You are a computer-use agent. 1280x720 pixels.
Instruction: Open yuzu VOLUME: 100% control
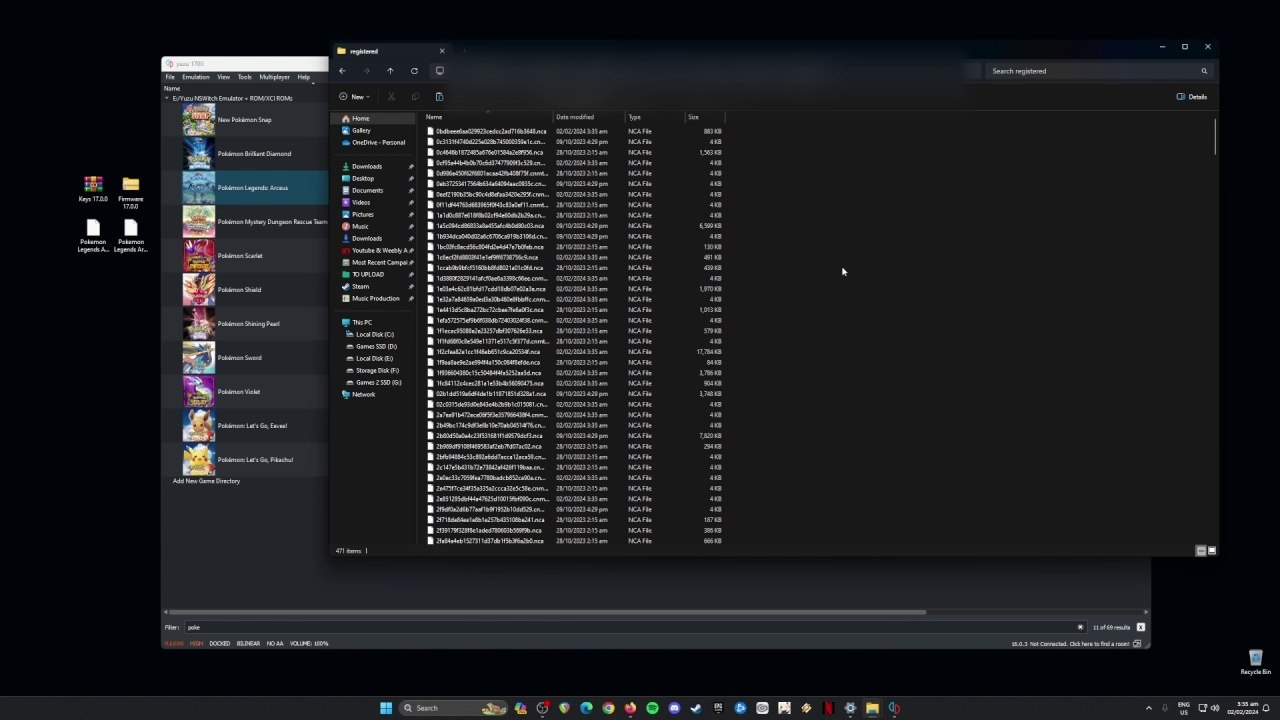point(308,643)
